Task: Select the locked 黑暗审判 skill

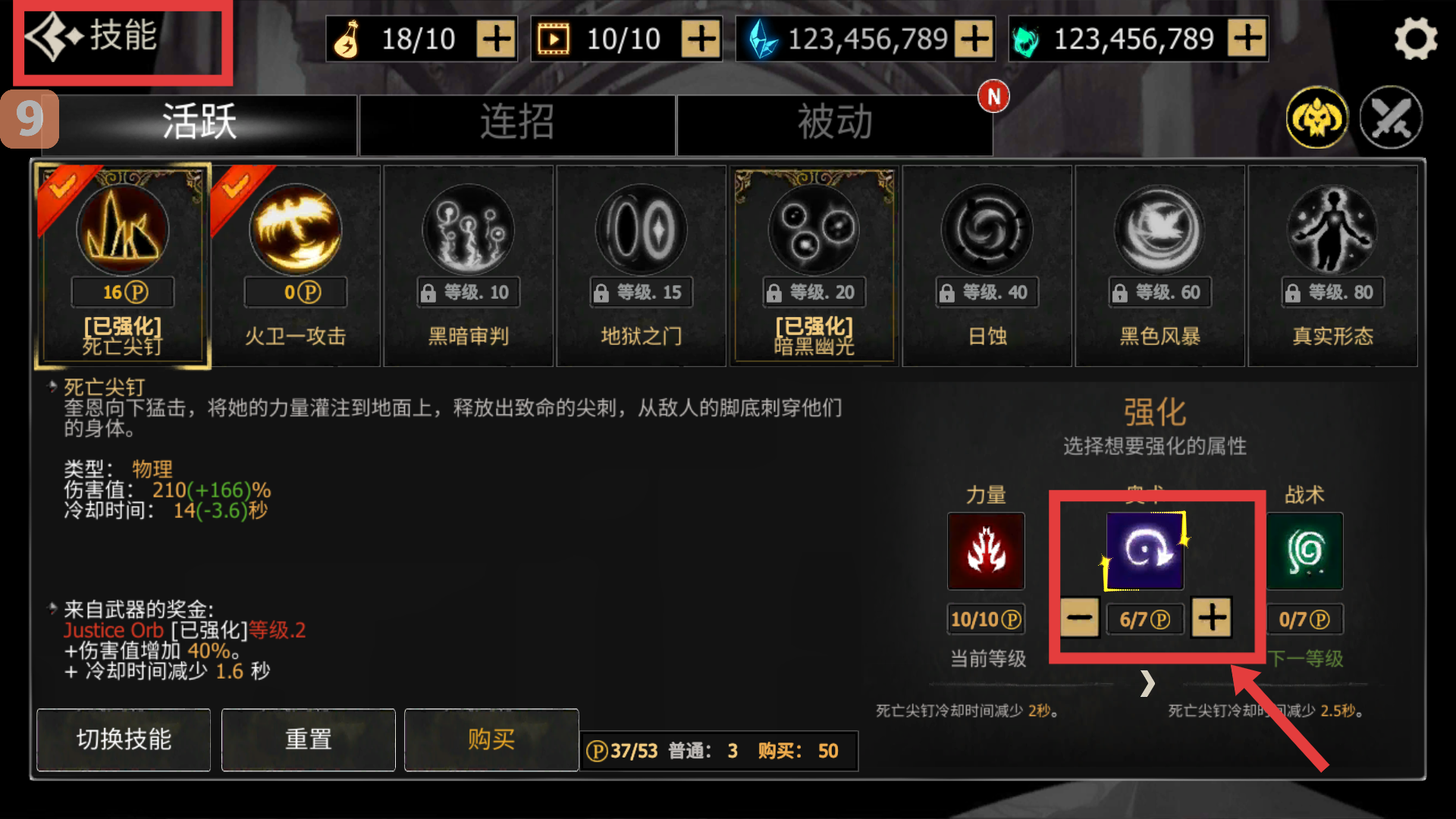Action: pyautogui.click(x=469, y=265)
